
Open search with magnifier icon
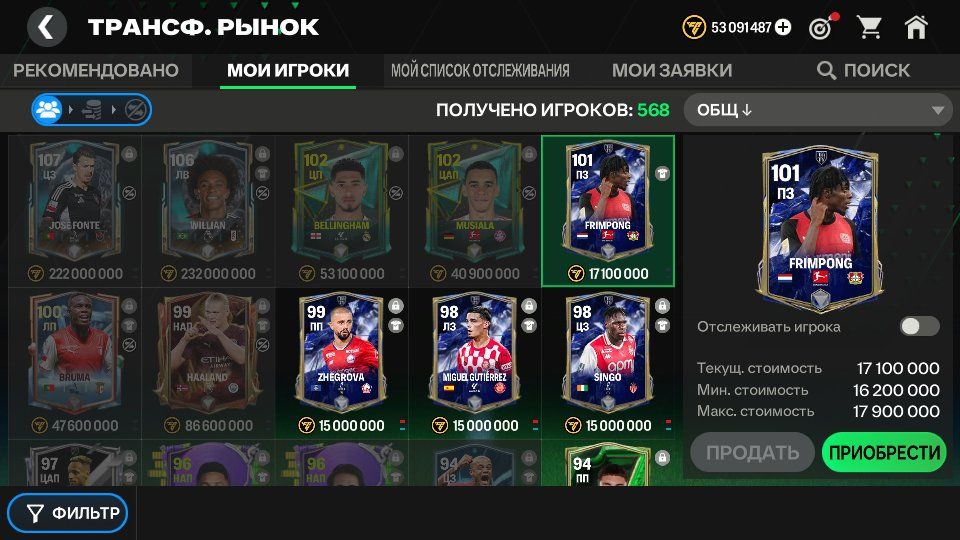826,70
